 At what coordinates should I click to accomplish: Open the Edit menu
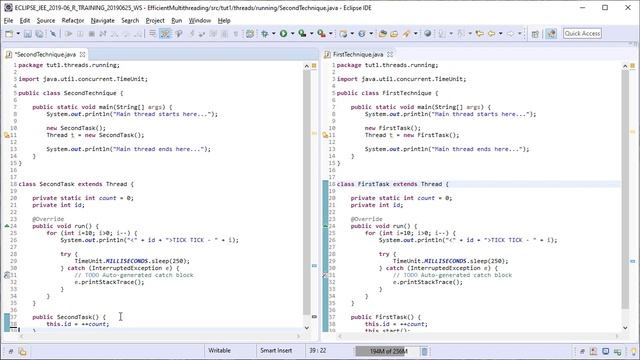tap(25, 20)
